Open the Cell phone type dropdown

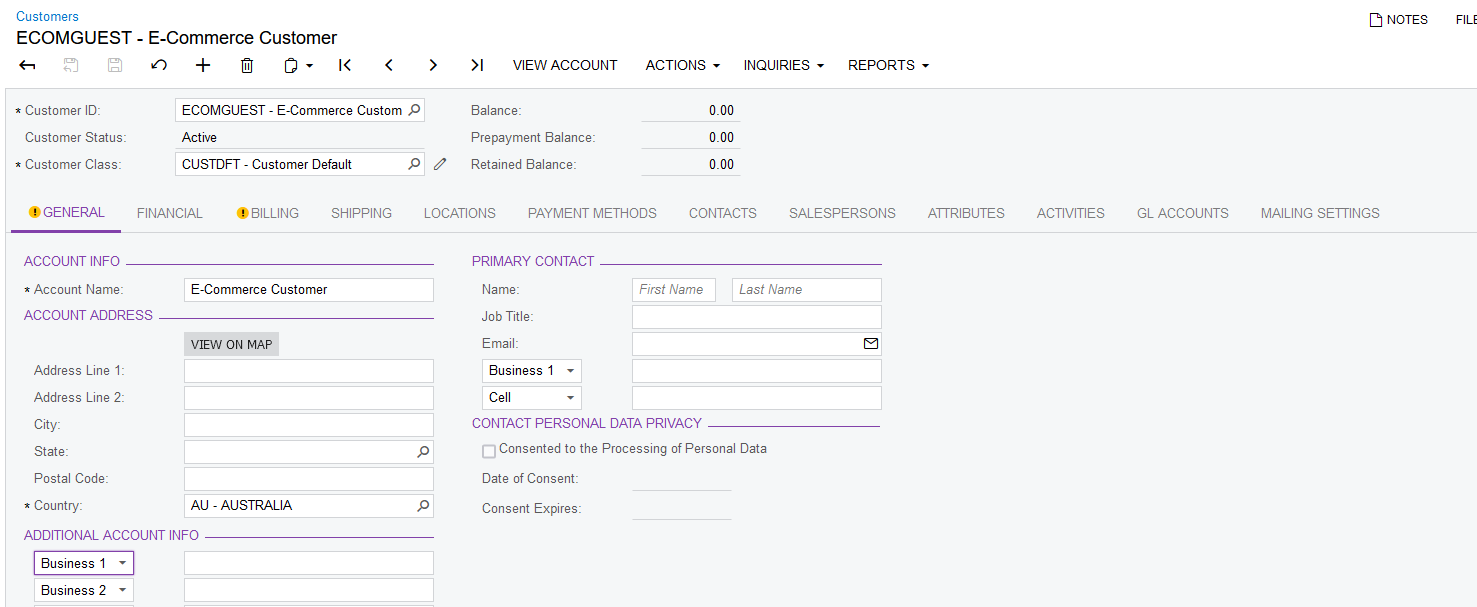[532, 398]
